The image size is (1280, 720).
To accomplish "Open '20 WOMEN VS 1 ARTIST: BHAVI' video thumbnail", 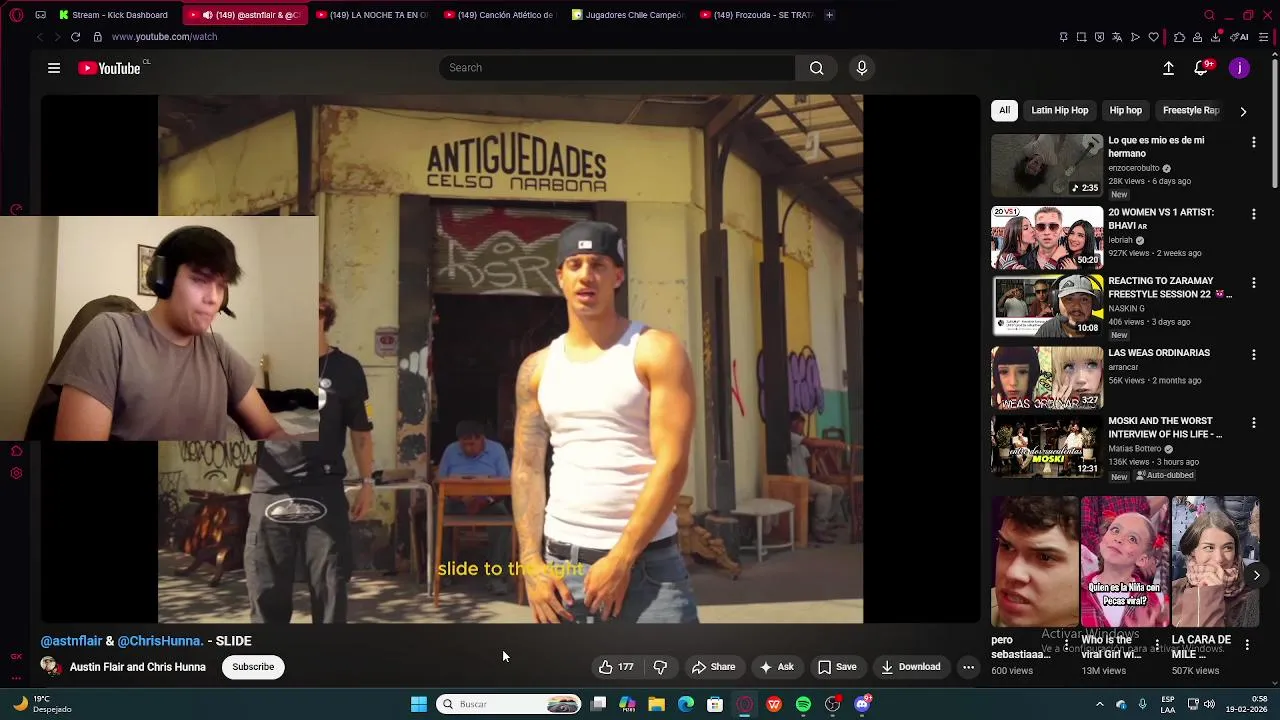I will [x=1047, y=238].
